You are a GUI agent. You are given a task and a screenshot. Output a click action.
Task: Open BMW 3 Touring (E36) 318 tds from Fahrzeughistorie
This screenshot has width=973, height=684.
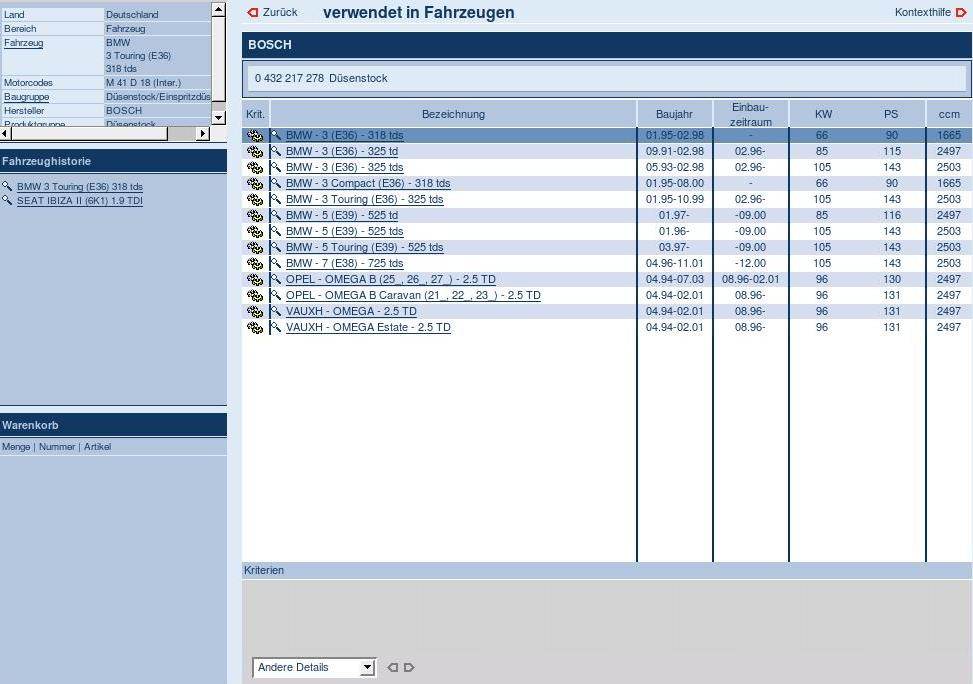[80, 187]
